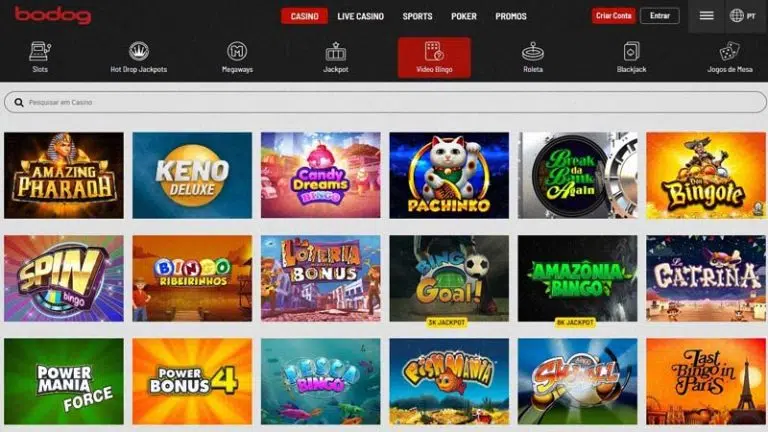Open the hamburger menu

(706, 16)
